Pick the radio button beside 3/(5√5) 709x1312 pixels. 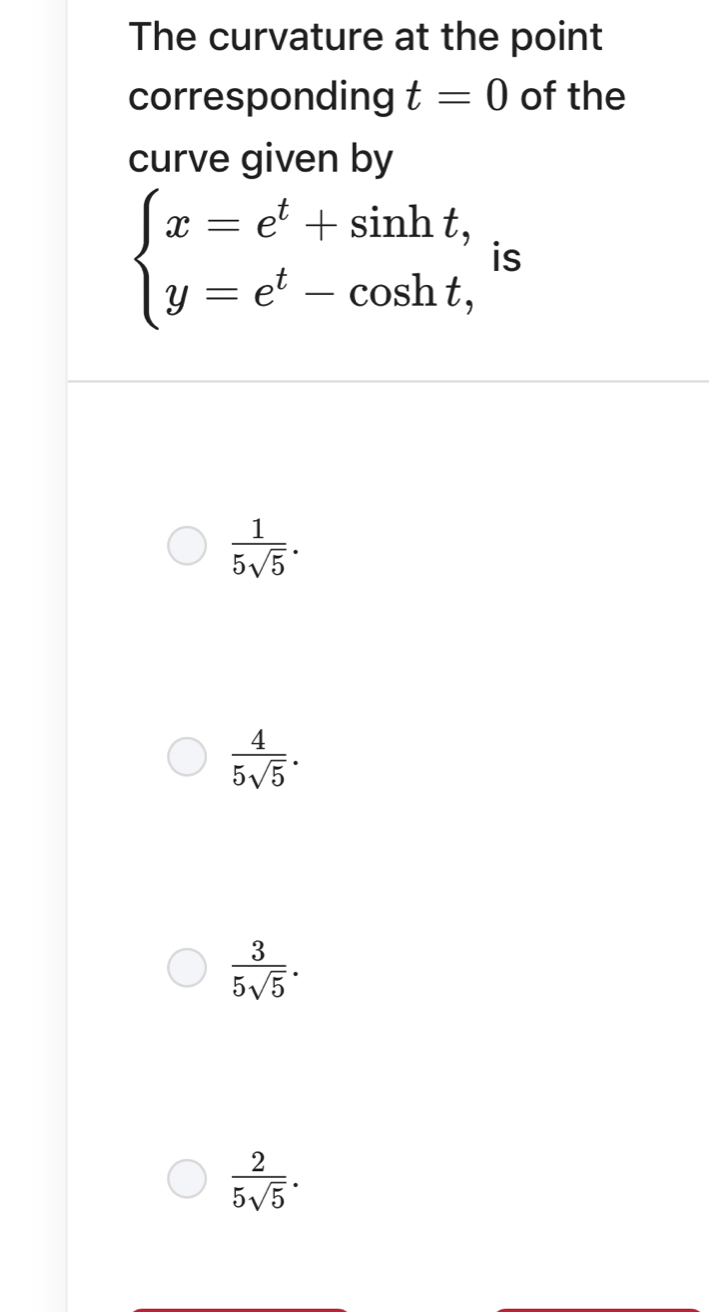(187, 968)
